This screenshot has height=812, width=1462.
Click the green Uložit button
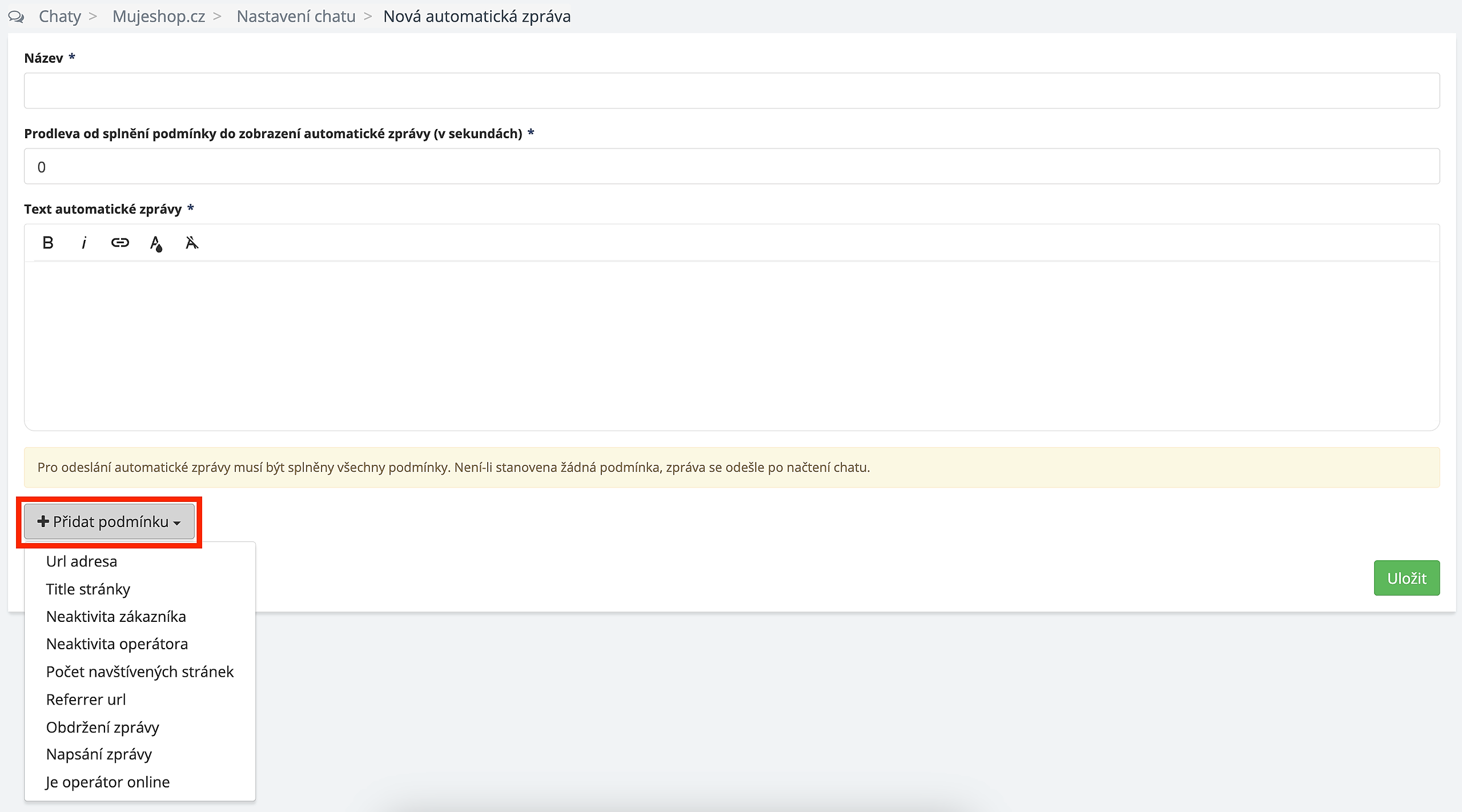(1406, 578)
